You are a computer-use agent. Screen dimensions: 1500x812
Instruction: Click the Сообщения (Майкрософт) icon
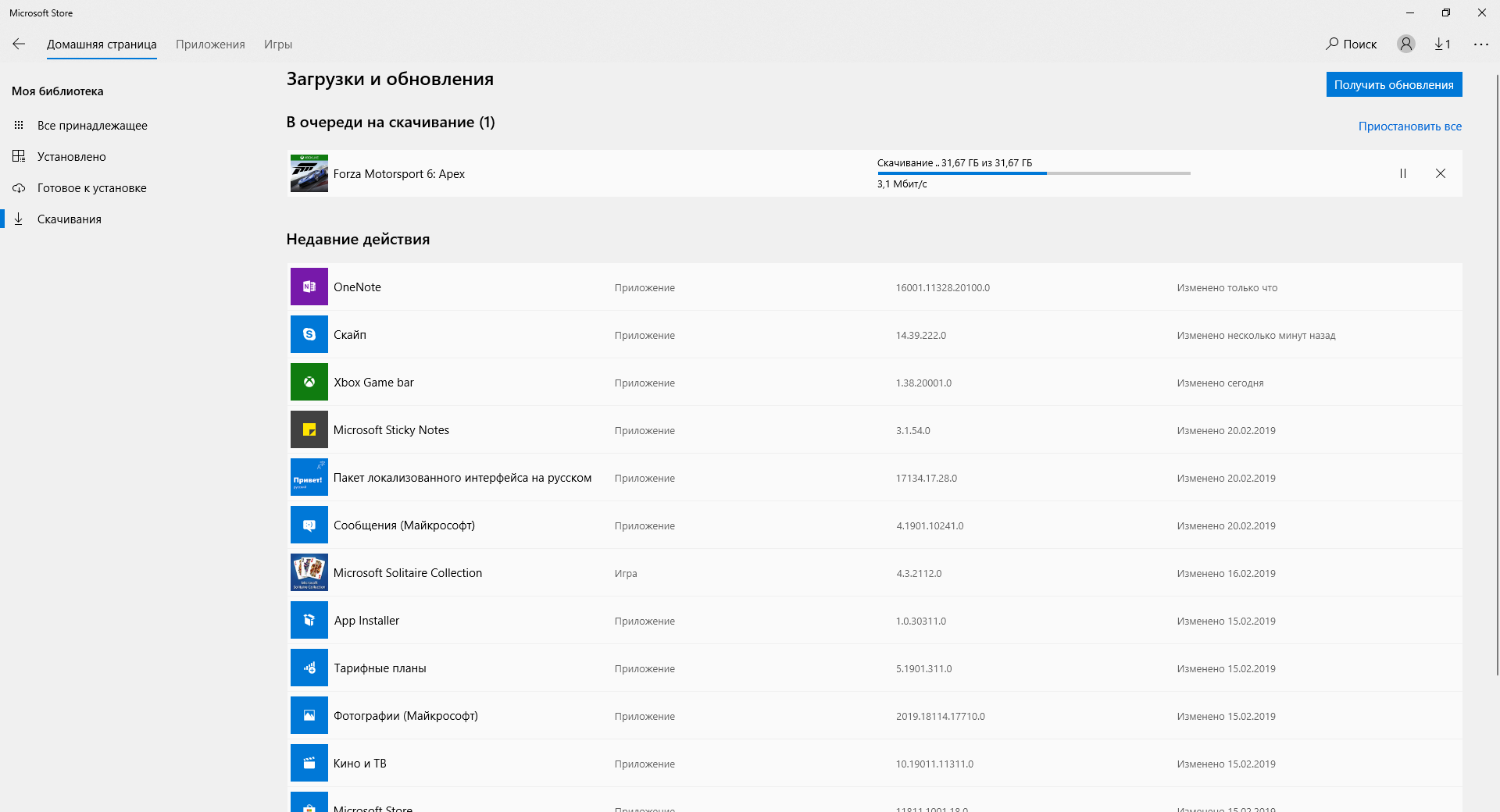[x=309, y=525]
